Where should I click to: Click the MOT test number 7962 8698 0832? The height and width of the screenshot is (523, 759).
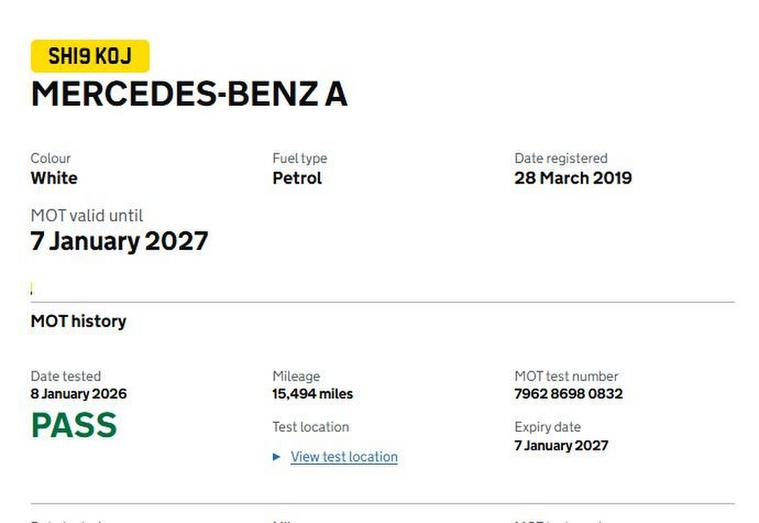(568, 394)
